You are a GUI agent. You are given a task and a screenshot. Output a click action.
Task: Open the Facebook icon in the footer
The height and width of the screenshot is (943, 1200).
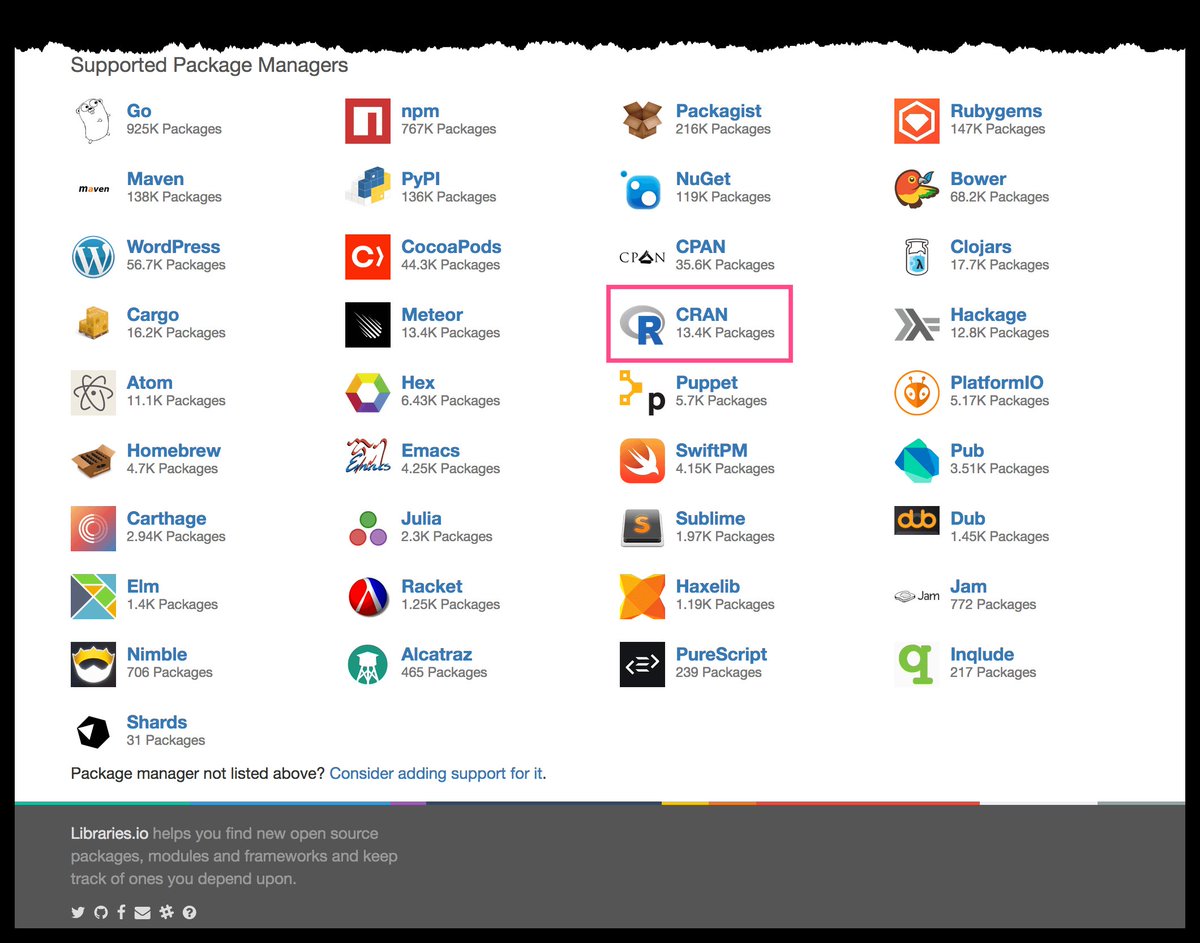[121, 912]
